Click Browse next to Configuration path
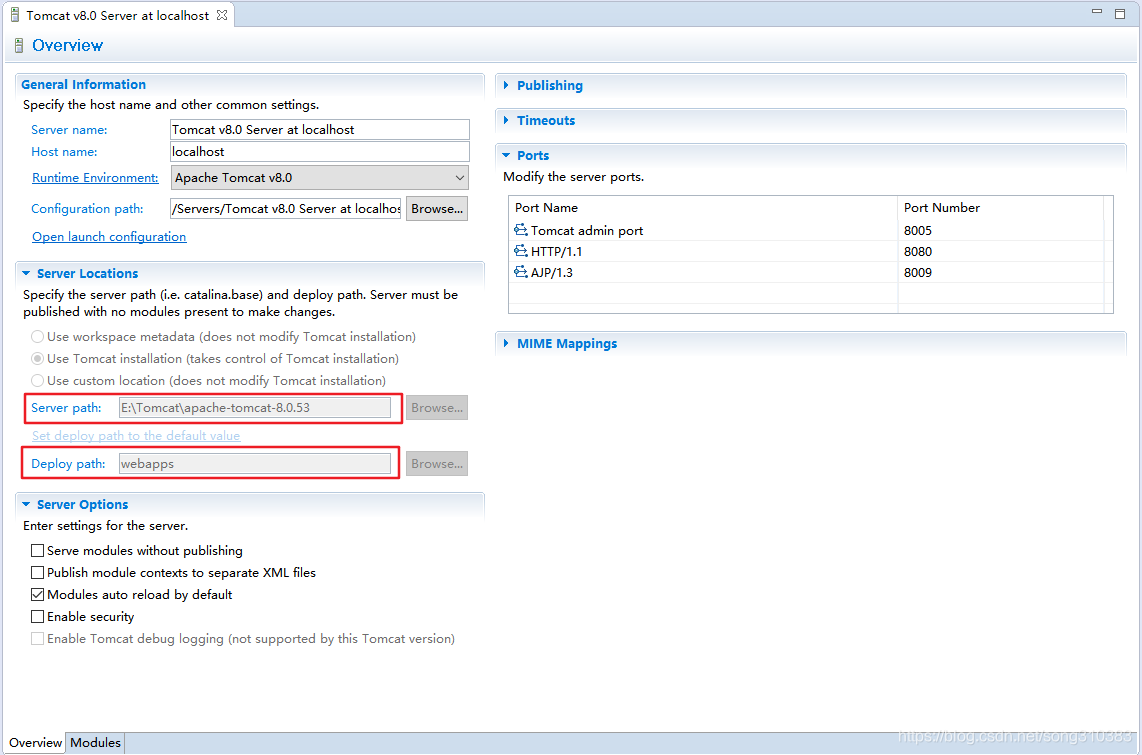The image size is (1142, 755). (436, 208)
